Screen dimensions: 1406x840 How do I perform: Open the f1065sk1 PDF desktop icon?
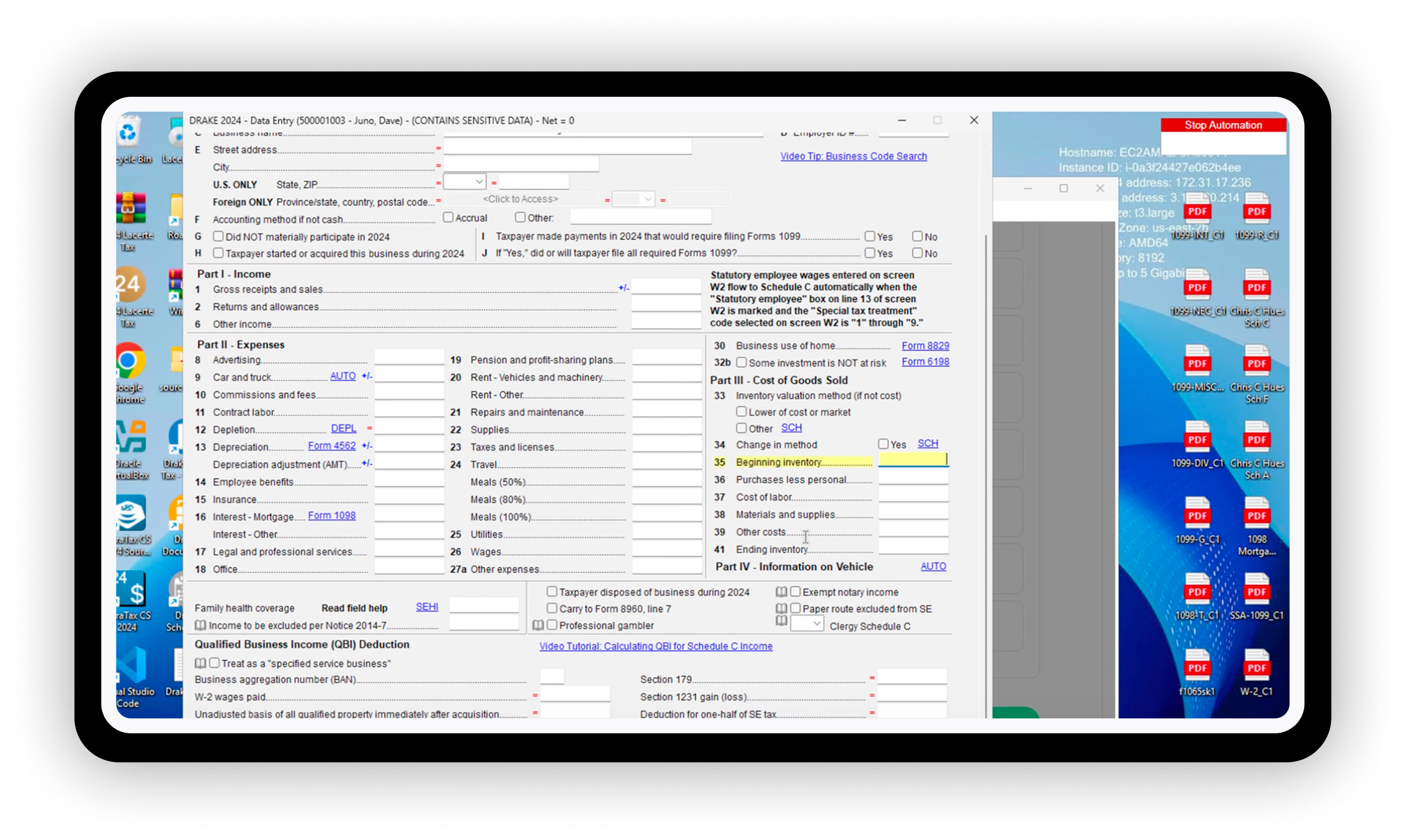point(1197,673)
